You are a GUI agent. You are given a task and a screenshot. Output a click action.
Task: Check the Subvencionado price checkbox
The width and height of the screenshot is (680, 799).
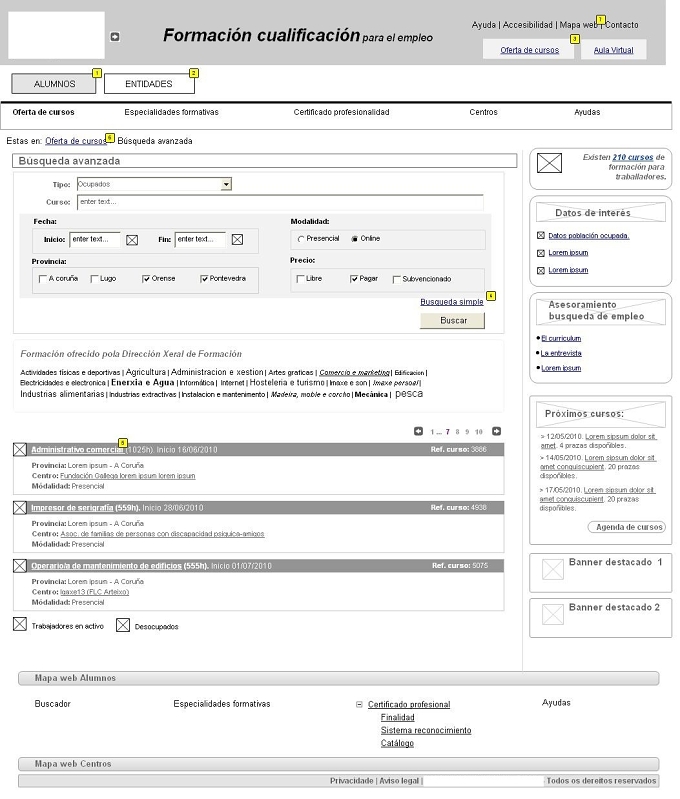point(397,279)
